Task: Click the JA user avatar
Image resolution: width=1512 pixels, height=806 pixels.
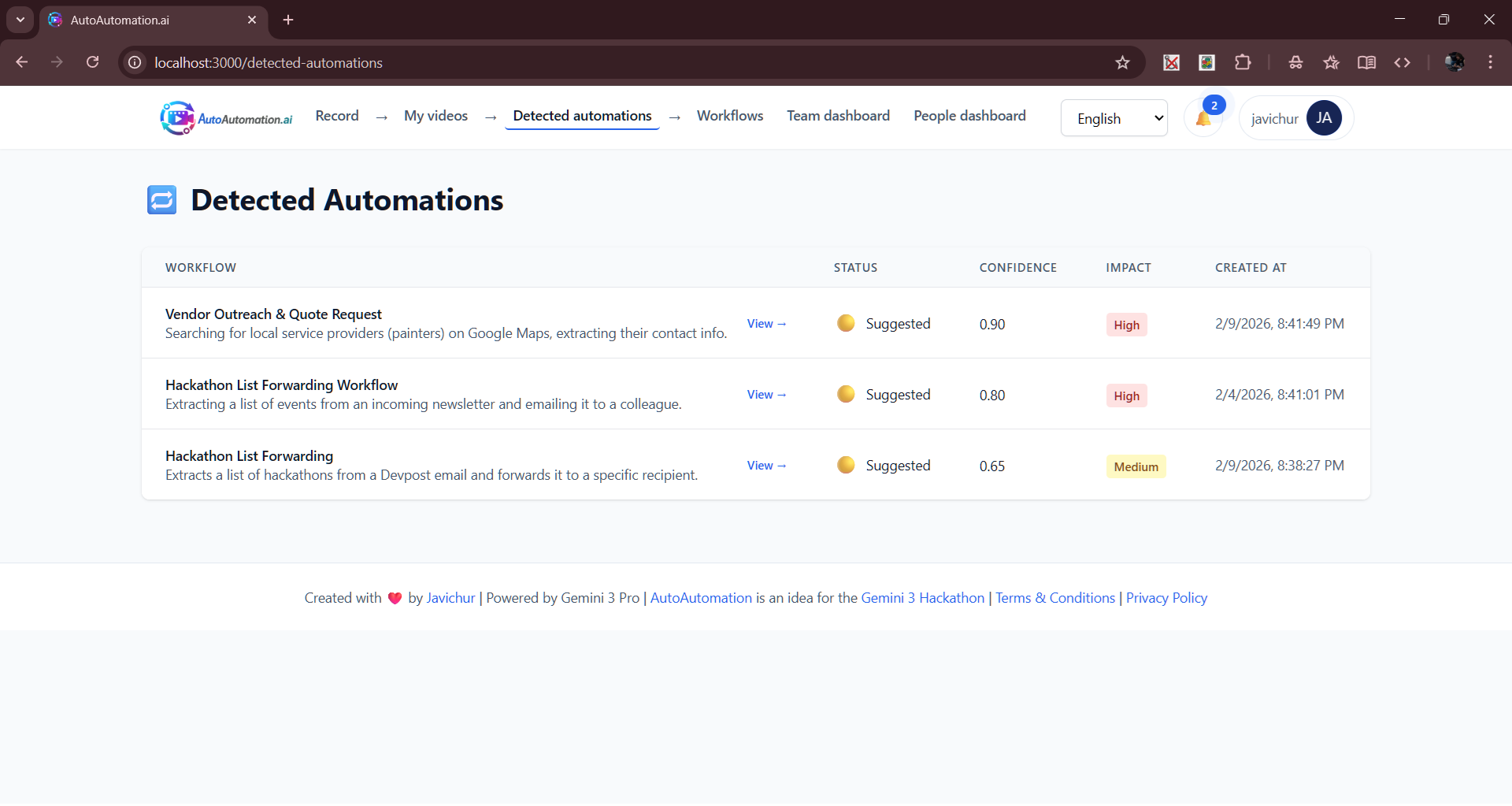Action: click(1324, 118)
